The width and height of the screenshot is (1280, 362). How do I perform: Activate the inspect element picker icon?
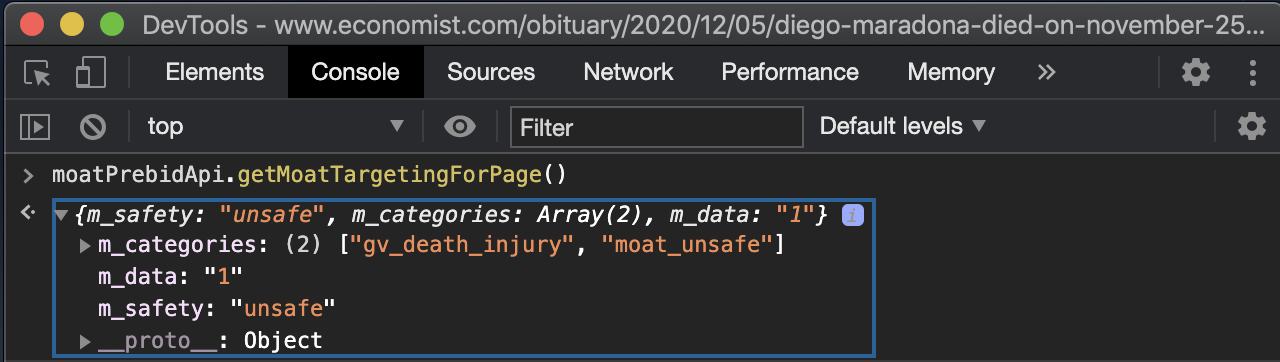tap(37, 73)
